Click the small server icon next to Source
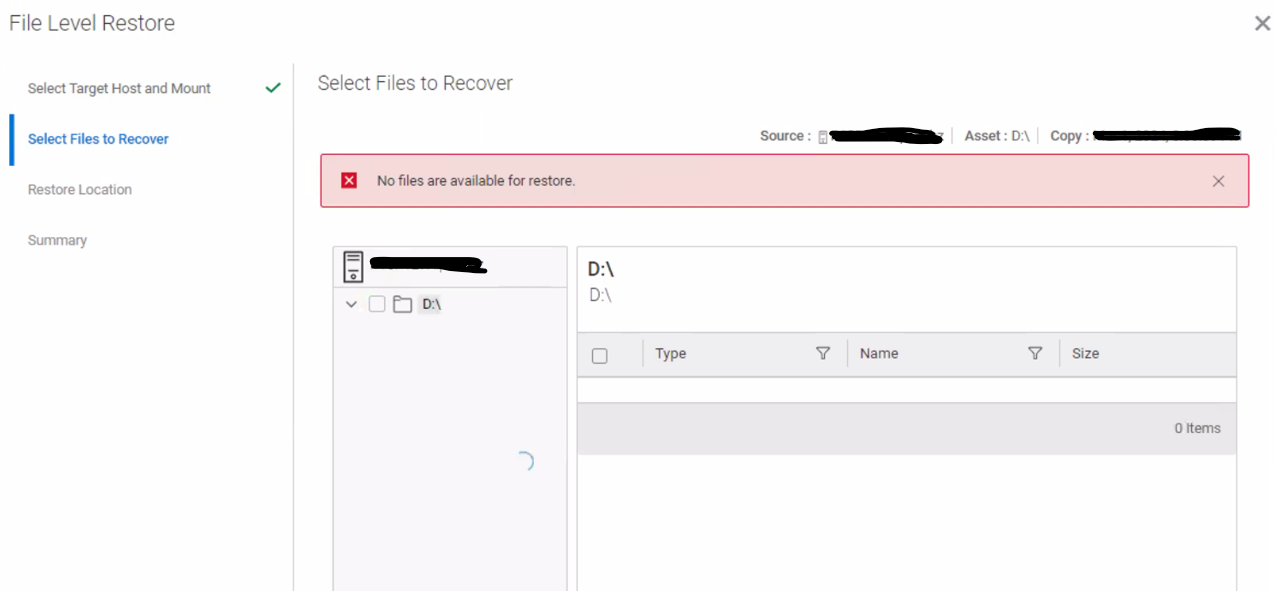1275x591 pixels. [x=824, y=135]
